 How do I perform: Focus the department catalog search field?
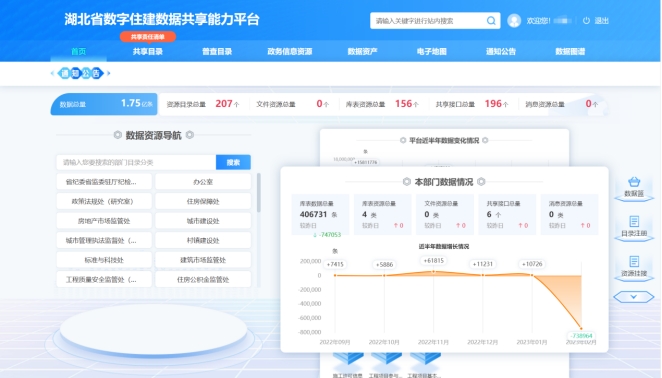136,162
